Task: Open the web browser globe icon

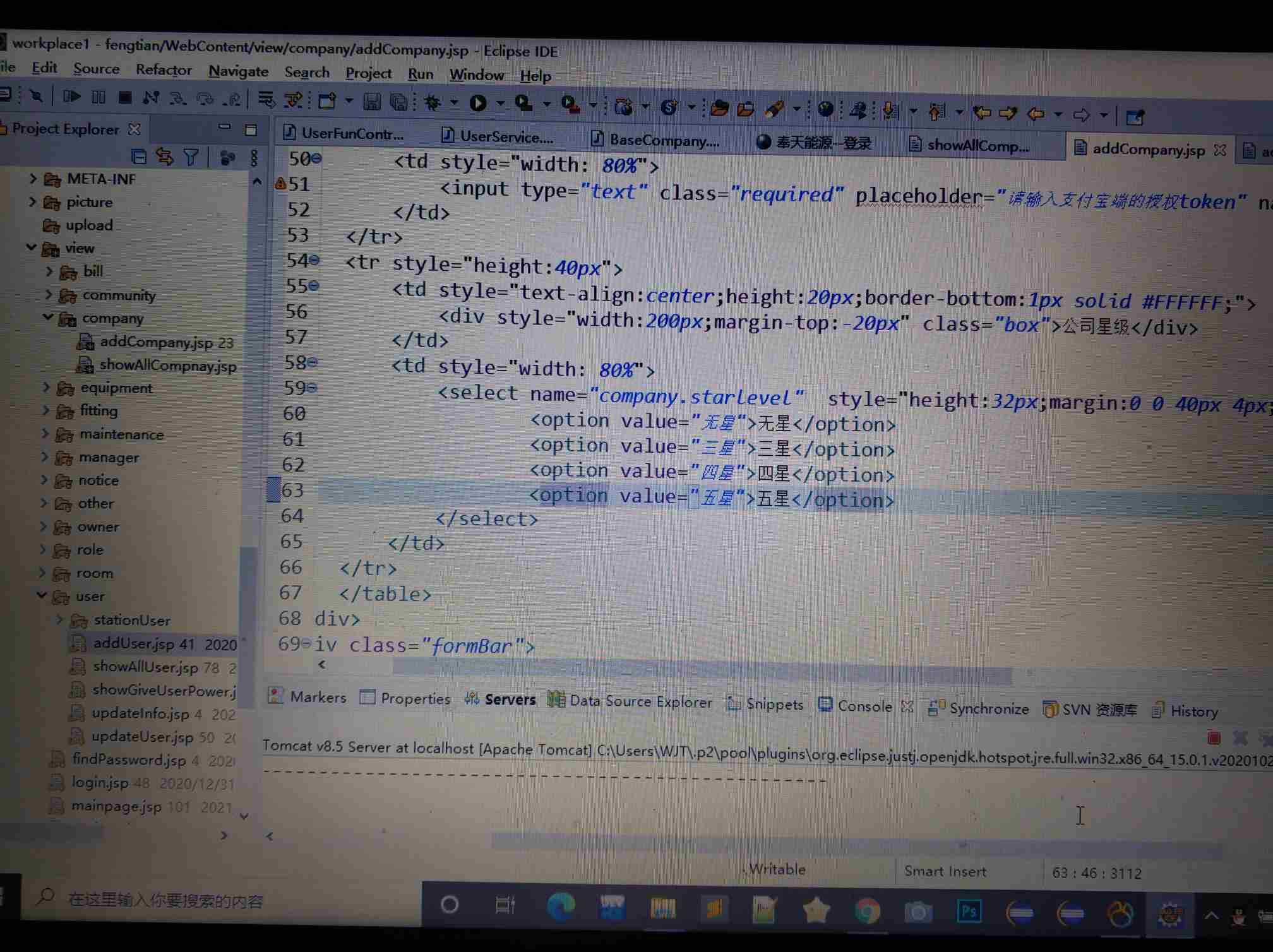Action: pyautogui.click(x=825, y=109)
